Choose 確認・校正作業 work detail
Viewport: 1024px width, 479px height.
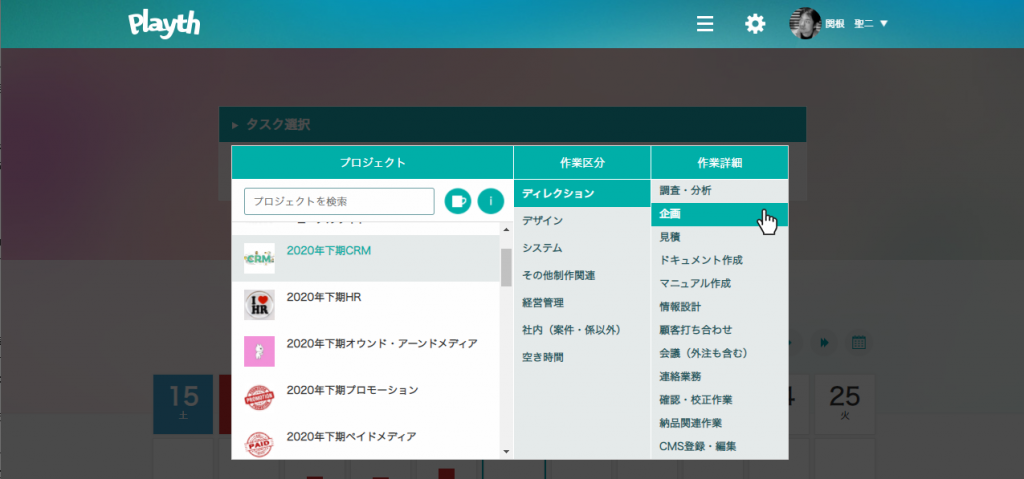click(x=719, y=400)
